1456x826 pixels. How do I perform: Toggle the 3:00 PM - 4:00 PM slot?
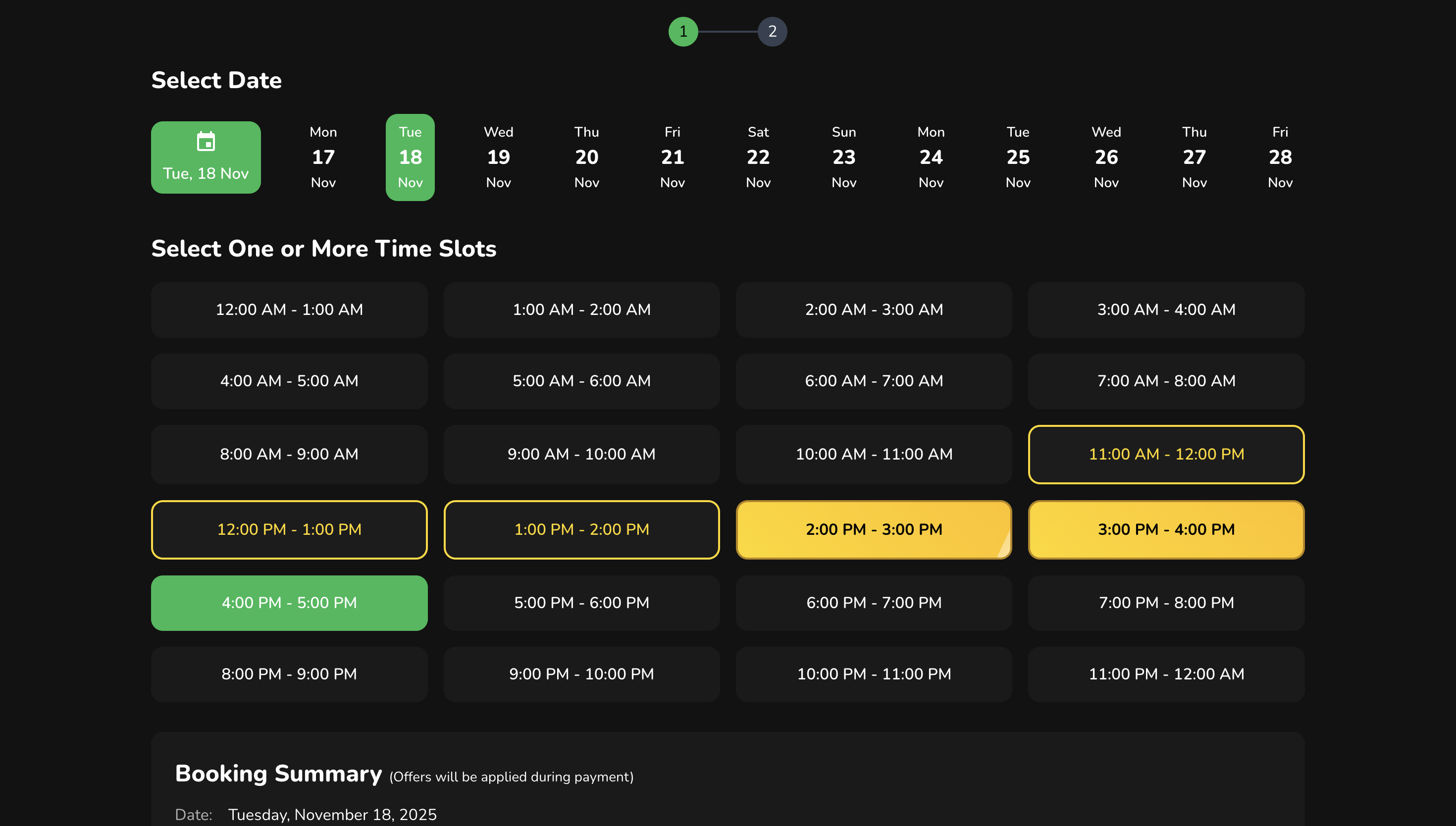click(x=1166, y=529)
